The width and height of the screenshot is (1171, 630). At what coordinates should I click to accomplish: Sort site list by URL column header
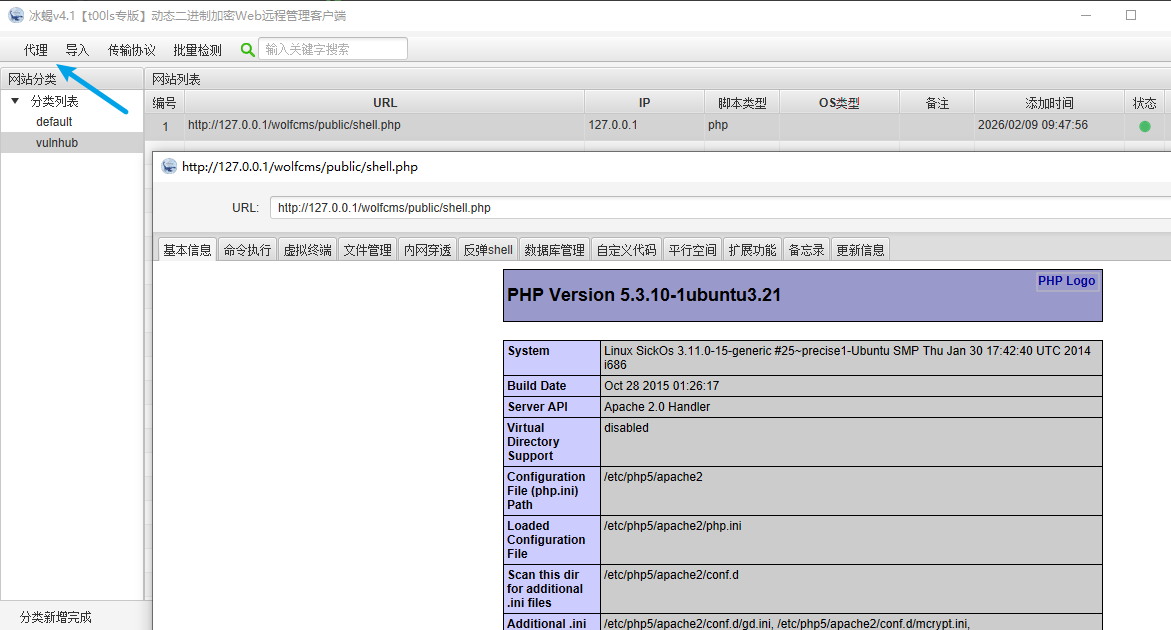click(385, 103)
